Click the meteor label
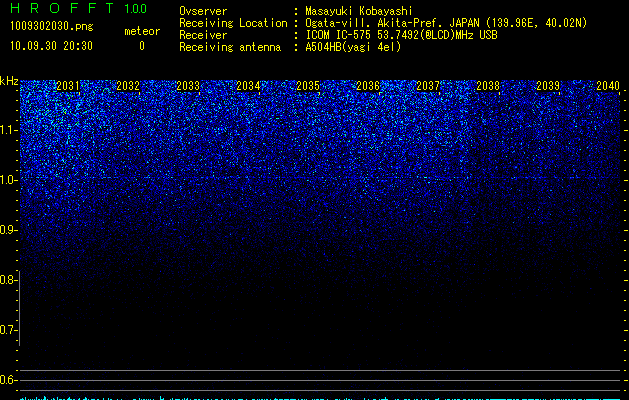Image resolution: width=629 pixels, height=400 pixels. coord(142,31)
